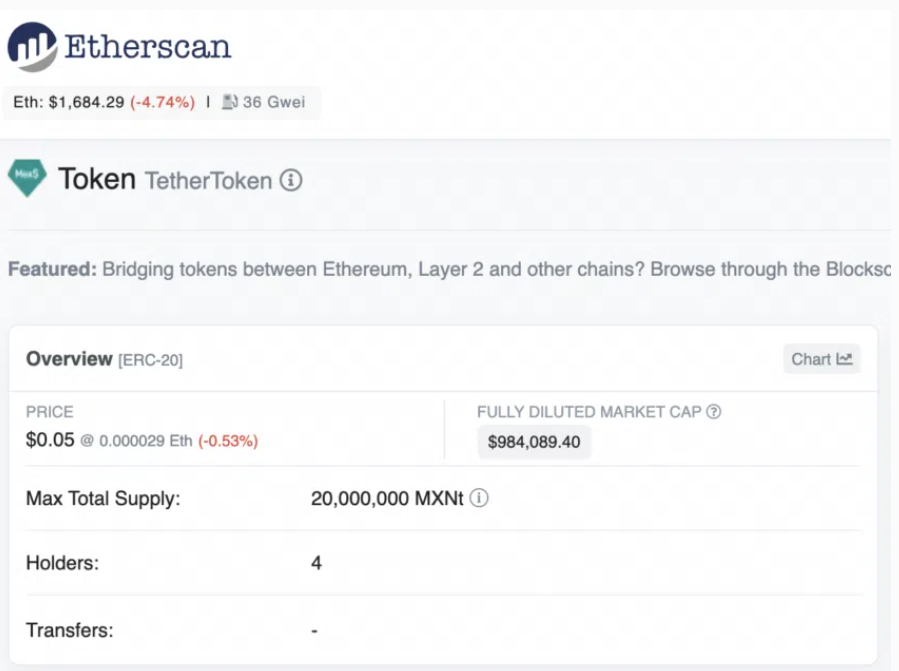This screenshot has height=671, width=899.
Task: Click the MXNt token diamond icon
Action: tap(27, 176)
